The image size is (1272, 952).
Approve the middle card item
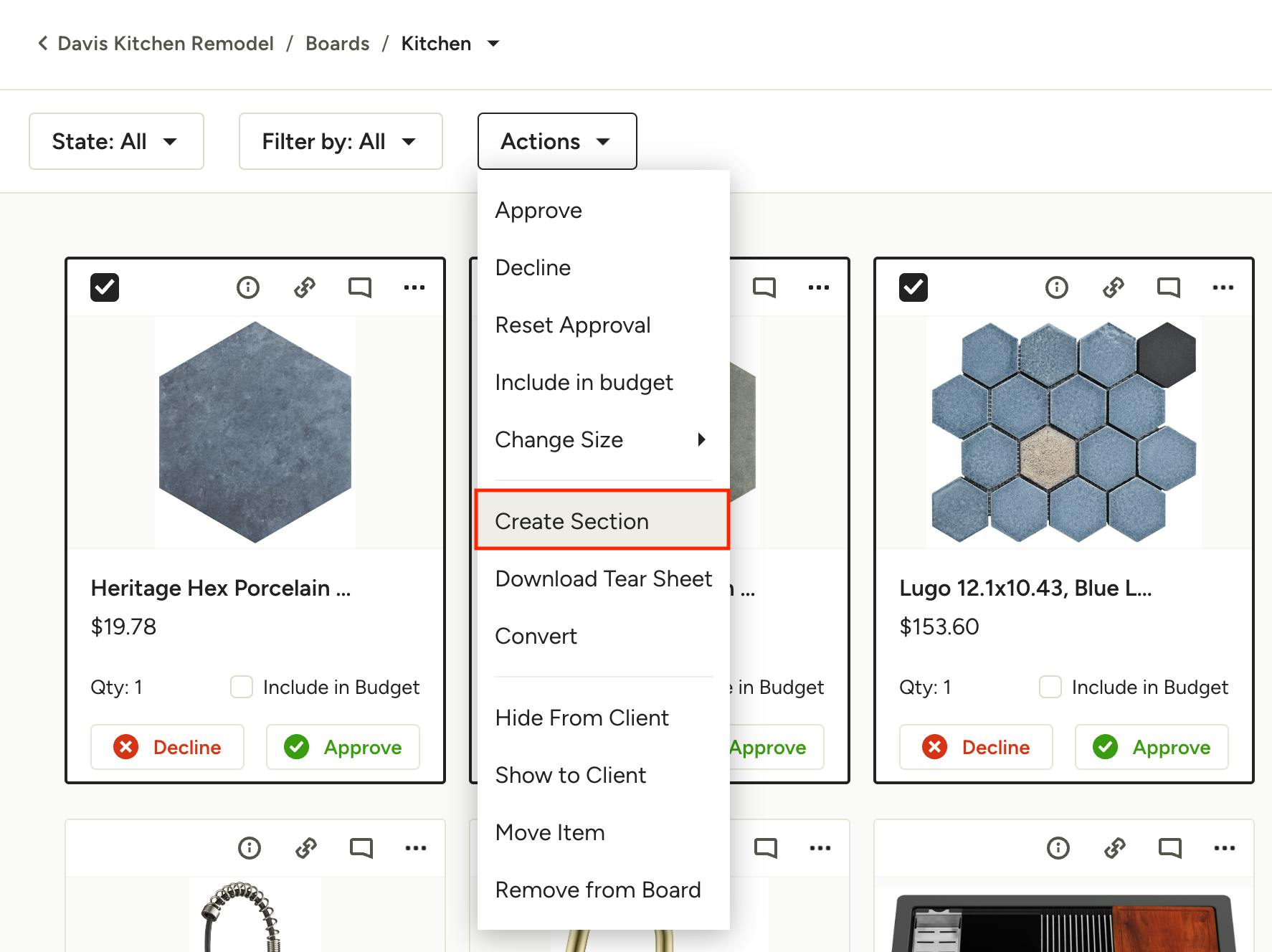click(777, 747)
